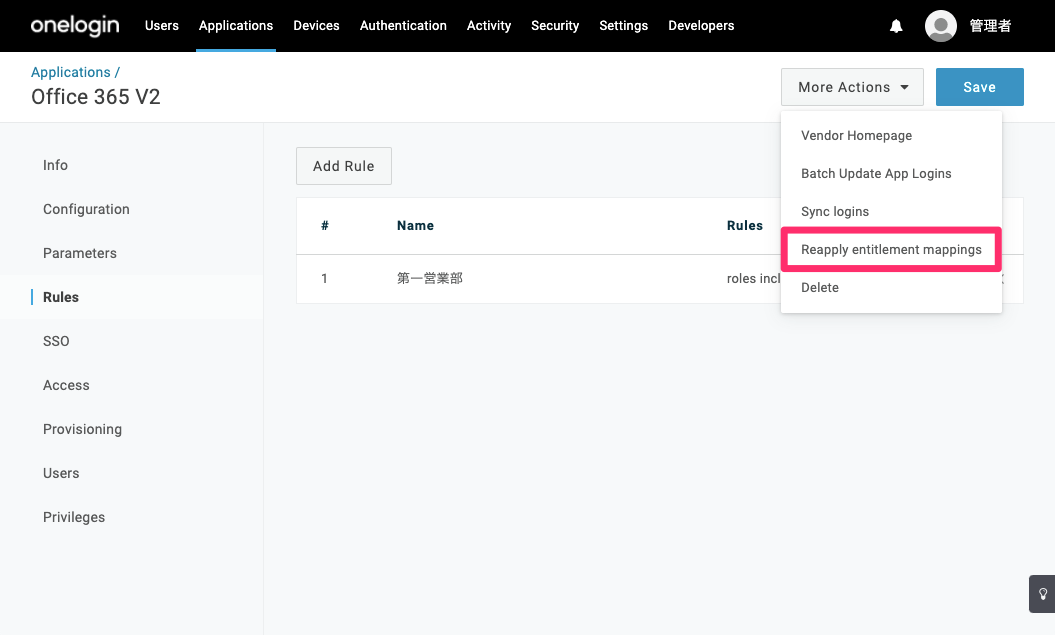
Task: Open the notifications bell
Action: click(896, 26)
